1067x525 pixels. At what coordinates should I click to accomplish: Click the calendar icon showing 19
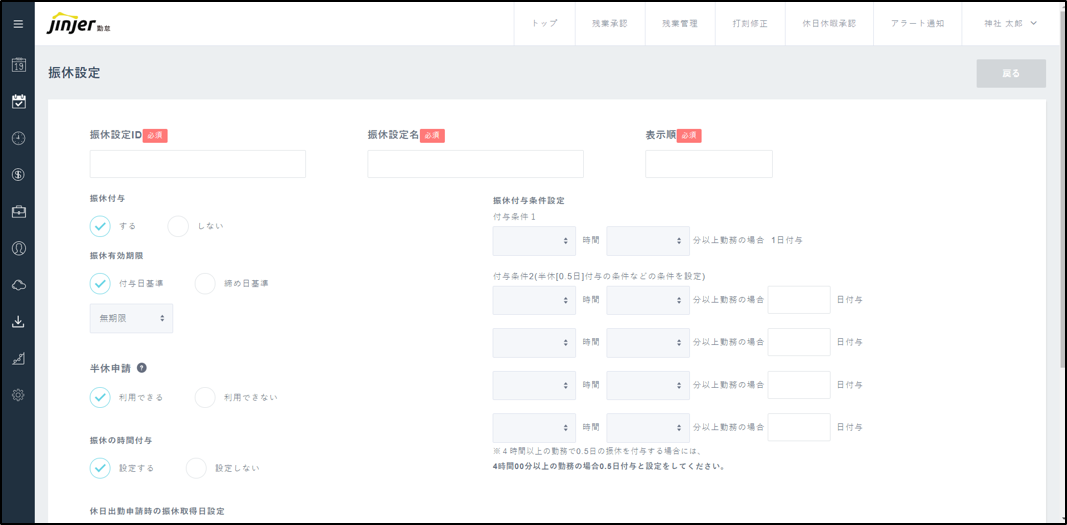(18, 65)
